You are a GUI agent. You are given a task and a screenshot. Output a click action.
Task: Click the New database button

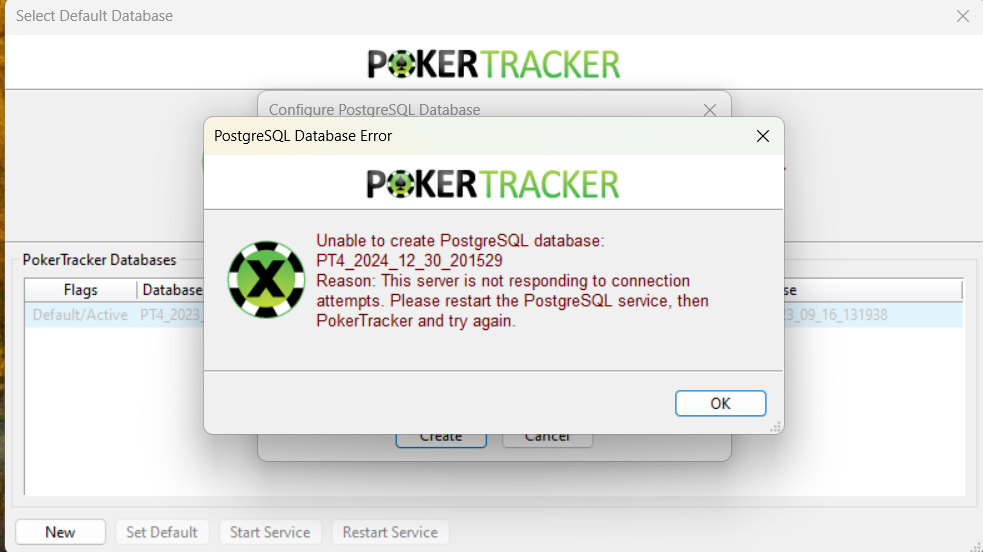60,532
